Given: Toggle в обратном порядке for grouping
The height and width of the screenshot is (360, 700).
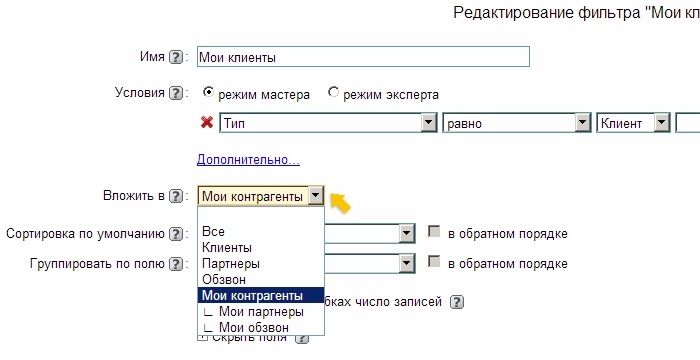Looking at the screenshot, I should tap(434, 261).
